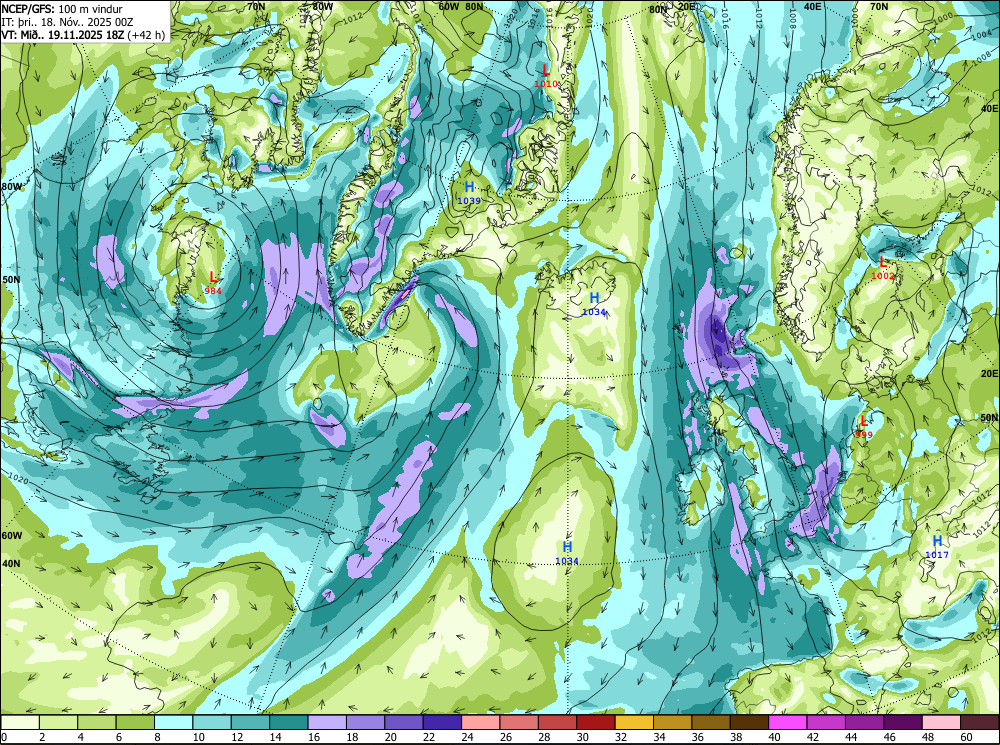Click the low pressure marker labeled 999

[x=864, y=426]
